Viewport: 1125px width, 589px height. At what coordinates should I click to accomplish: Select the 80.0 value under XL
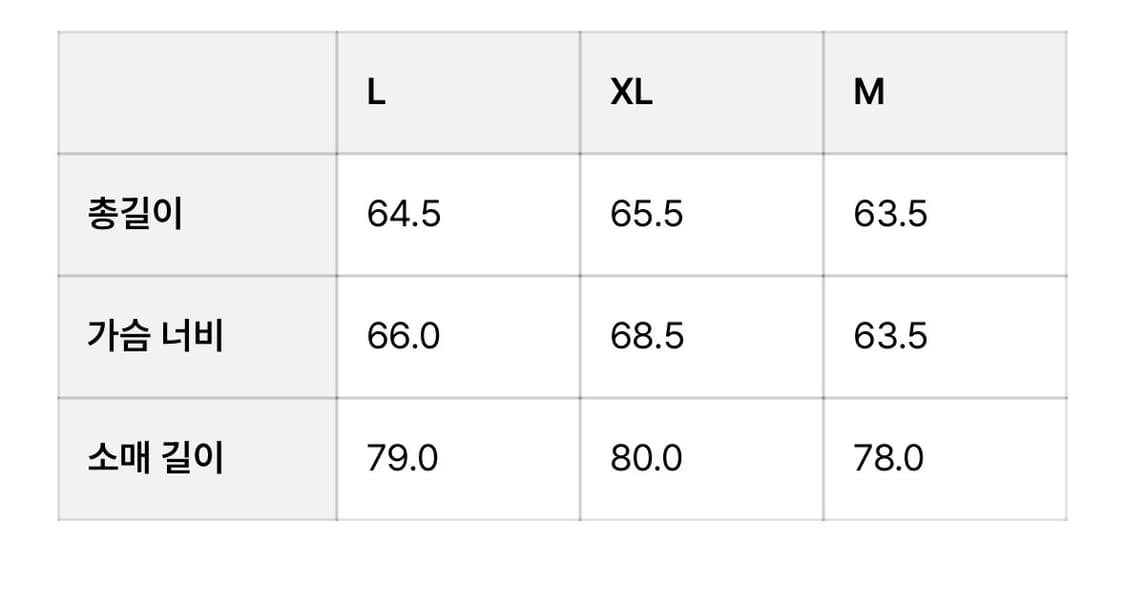tap(646, 459)
